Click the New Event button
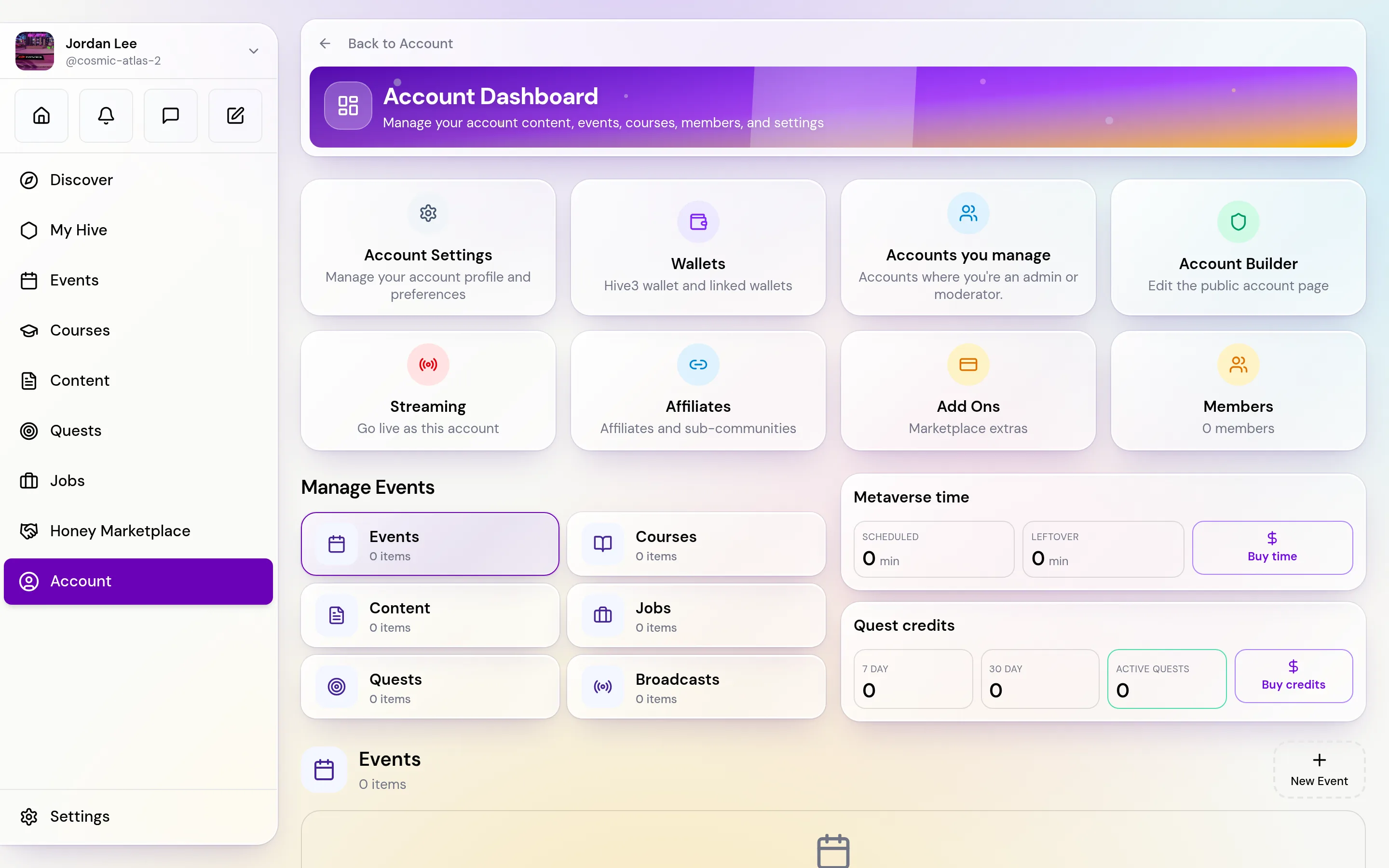 pyautogui.click(x=1319, y=770)
